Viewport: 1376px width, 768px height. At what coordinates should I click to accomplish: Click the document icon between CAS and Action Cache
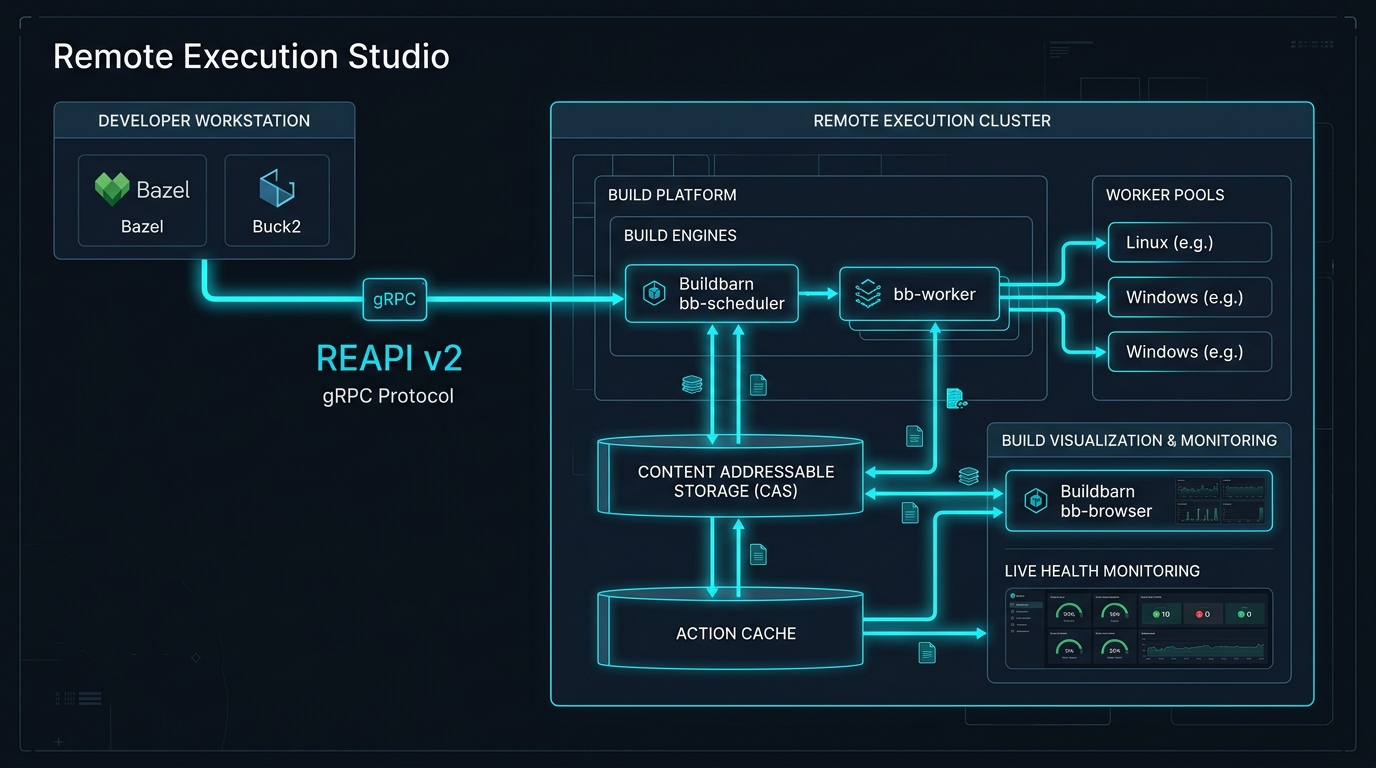point(758,554)
